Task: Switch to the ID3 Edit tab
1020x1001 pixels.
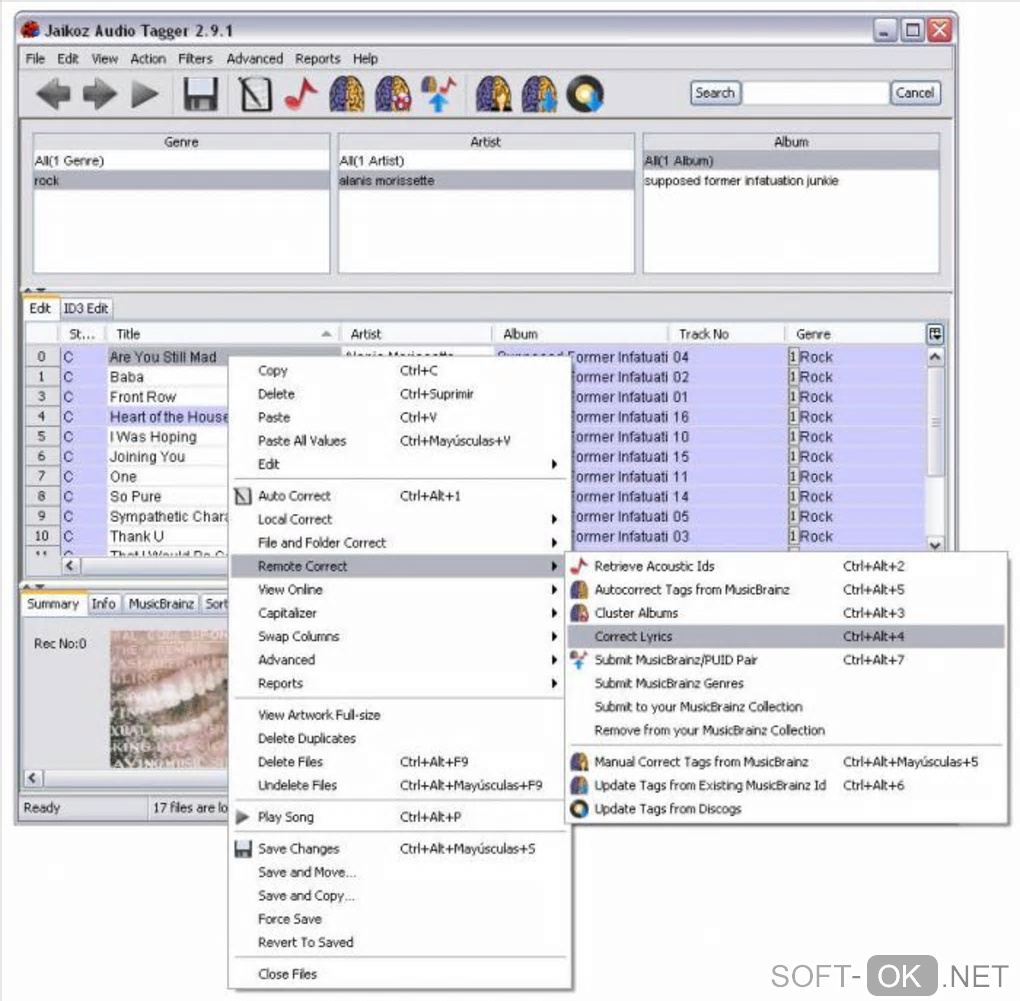Action: [x=85, y=308]
